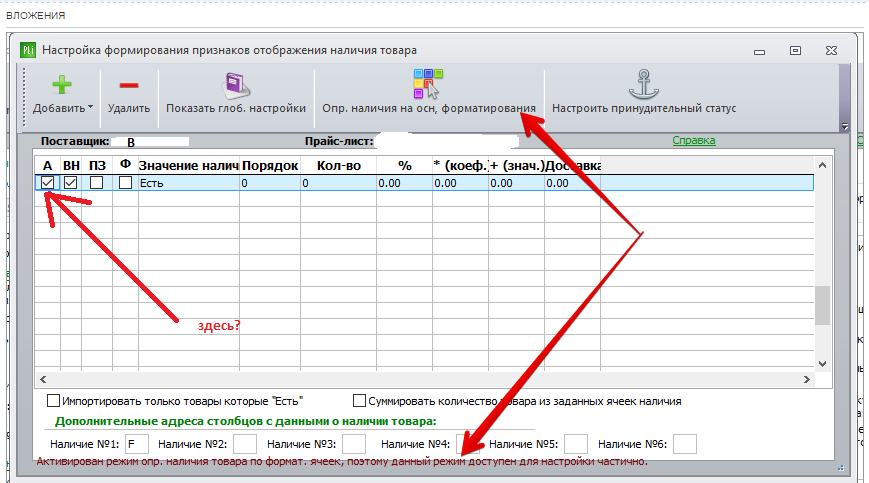Click the horizontal scrollbar right arrow
The height and width of the screenshot is (483, 869).
tap(807, 379)
